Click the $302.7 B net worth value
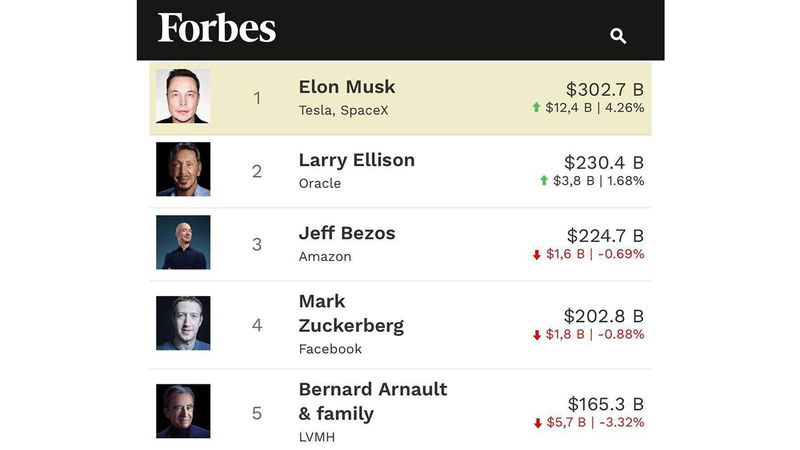Image resolution: width=800 pixels, height=450 pixels. (605, 90)
